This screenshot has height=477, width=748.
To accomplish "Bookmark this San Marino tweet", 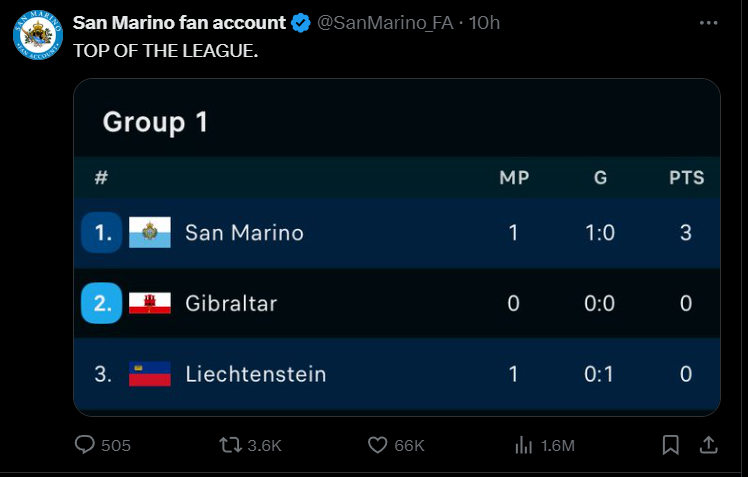I will [x=671, y=445].
